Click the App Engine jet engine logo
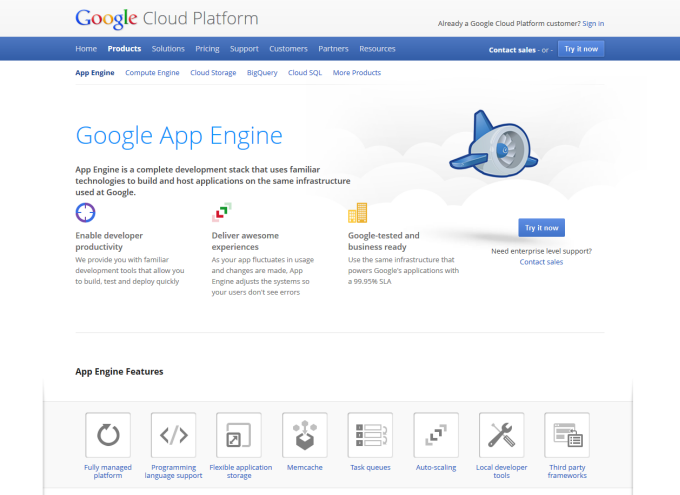680x495 pixels. [x=494, y=144]
